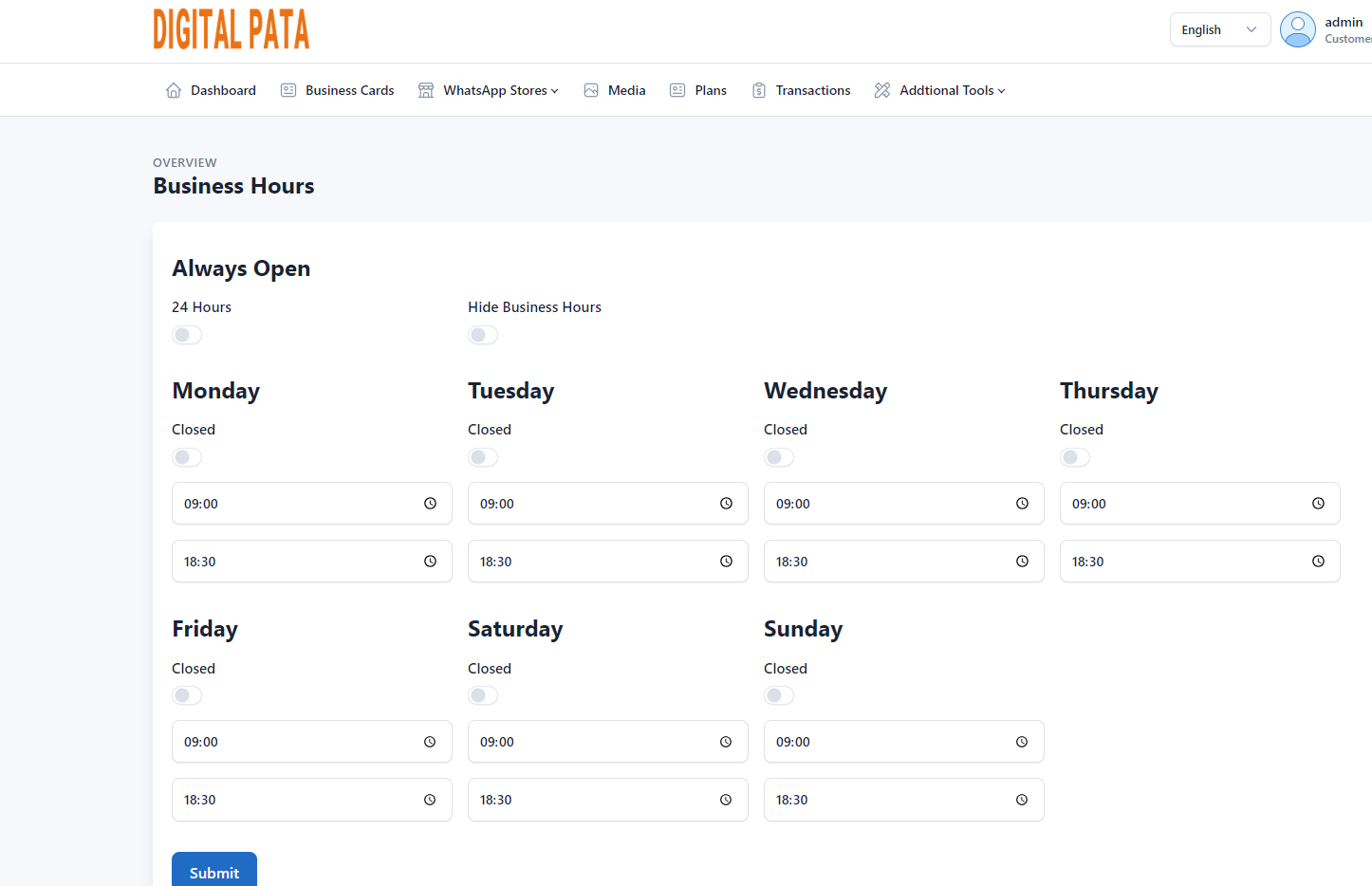This screenshot has width=1372, height=886.
Task: Toggle Saturday Closed switch
Action: point(483,695)
